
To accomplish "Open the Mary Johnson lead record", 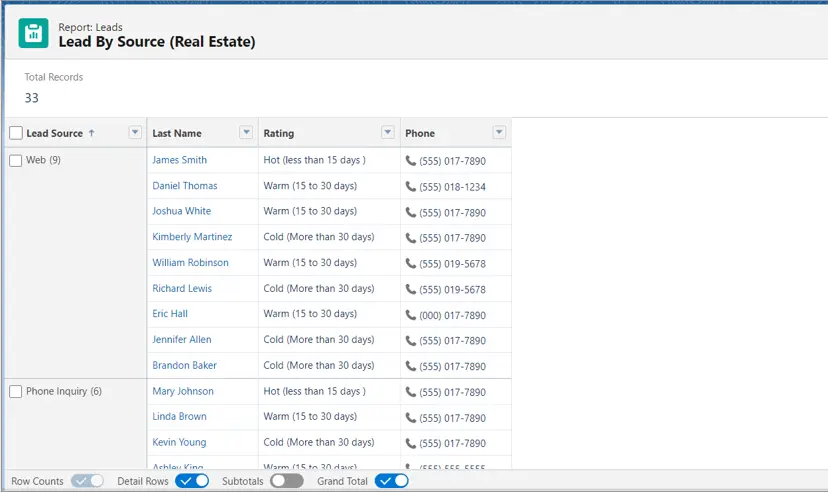I will tap(183, 391).
